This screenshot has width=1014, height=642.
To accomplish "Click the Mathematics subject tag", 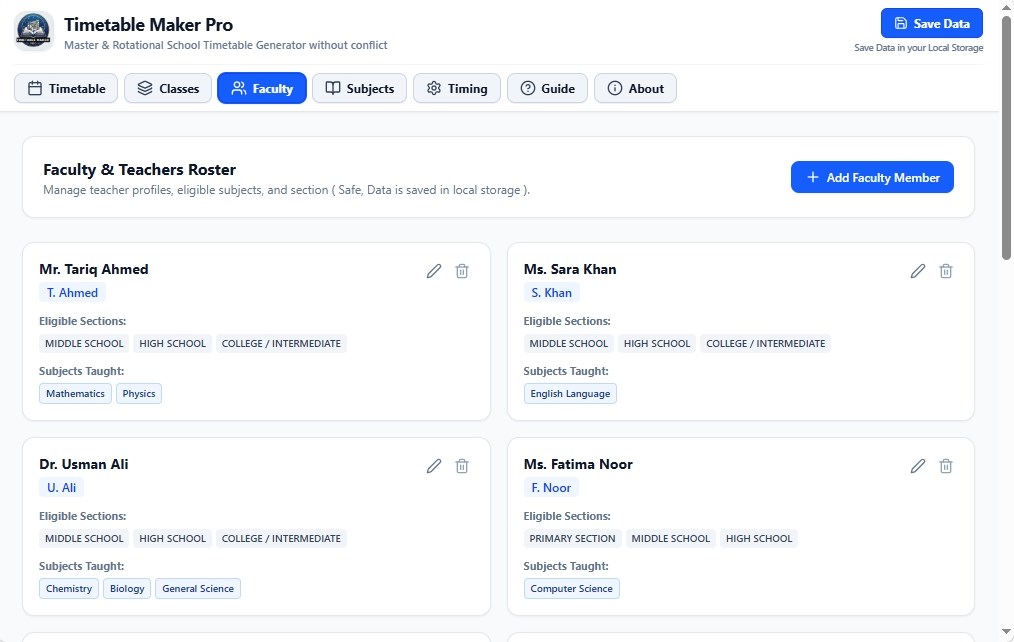I will 75,394.
